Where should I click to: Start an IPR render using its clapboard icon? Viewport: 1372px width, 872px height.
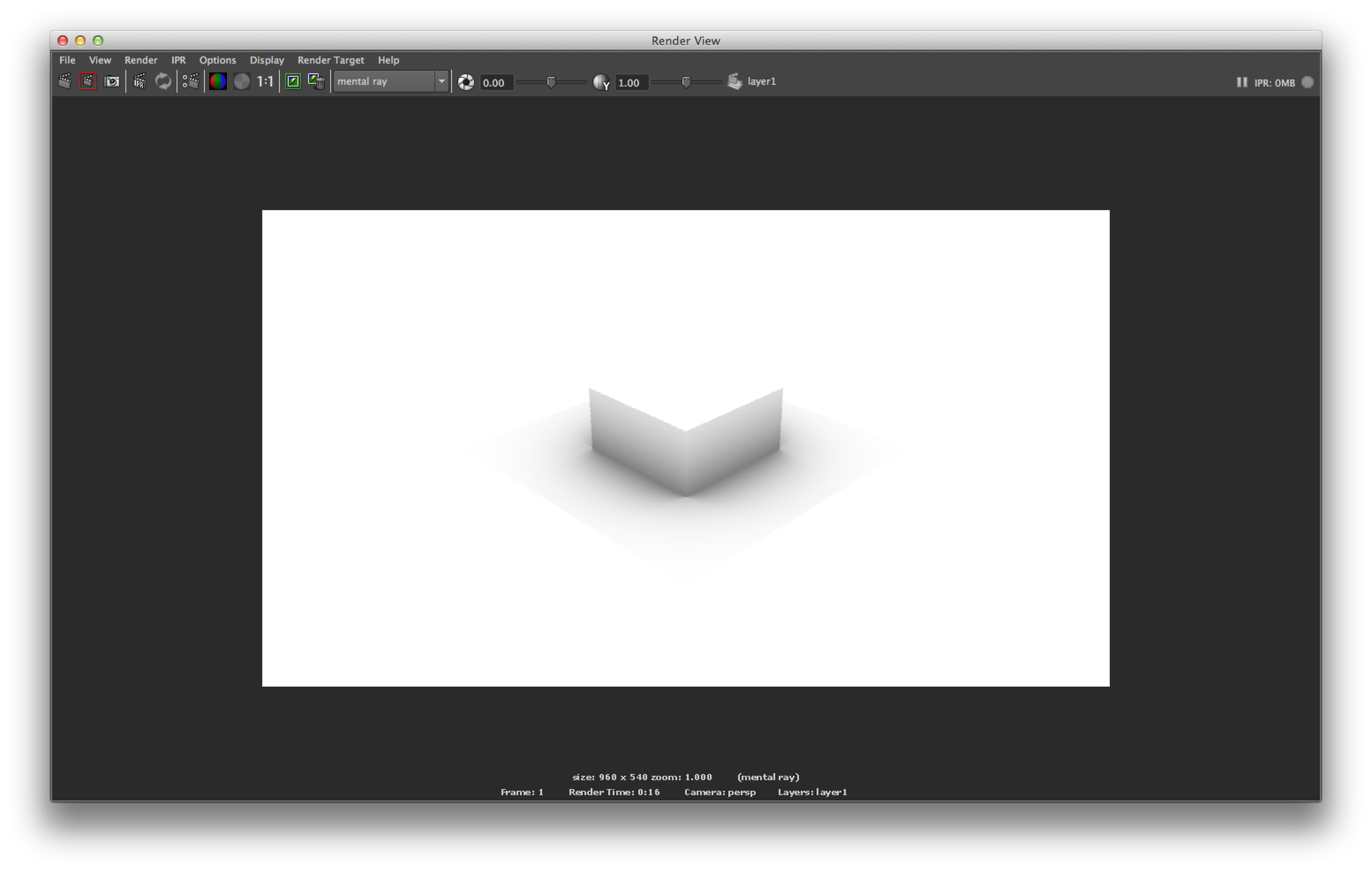pos(139,82)
